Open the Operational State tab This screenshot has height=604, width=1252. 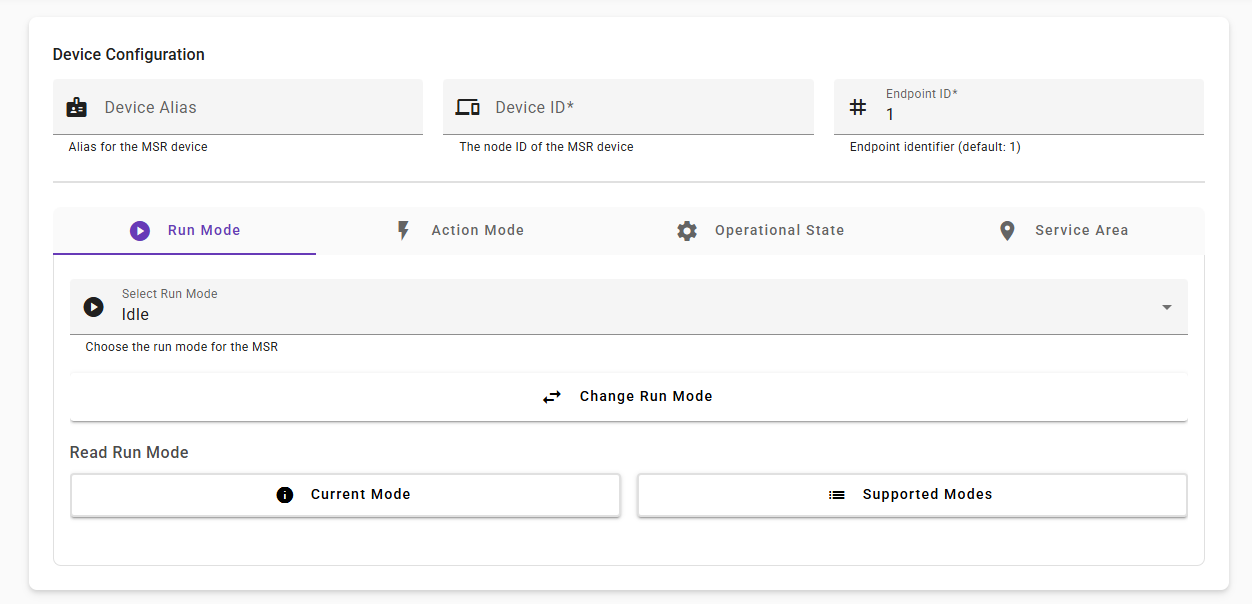coord(760,231)
